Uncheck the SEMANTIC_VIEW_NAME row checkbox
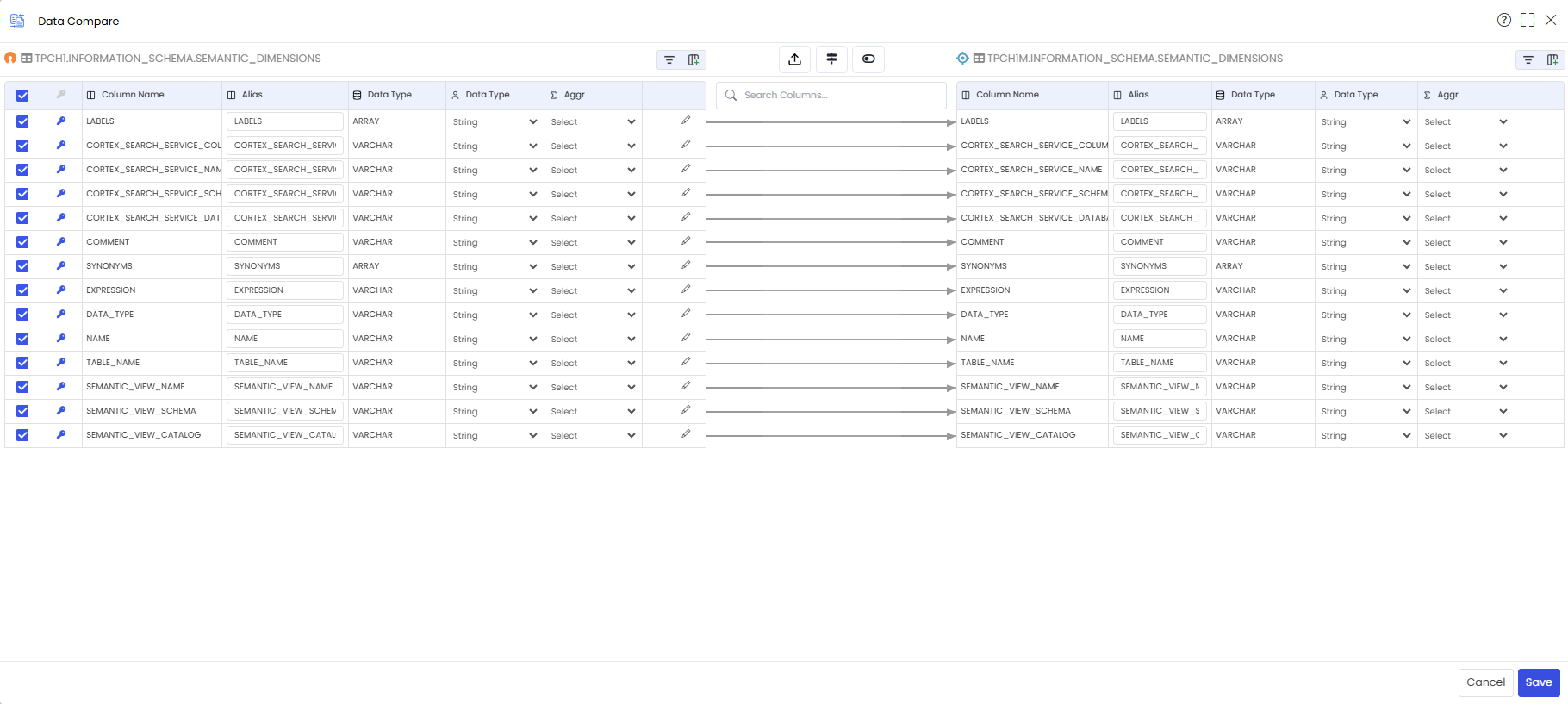Screen dimensions: 1568x704 pos(22,387)
